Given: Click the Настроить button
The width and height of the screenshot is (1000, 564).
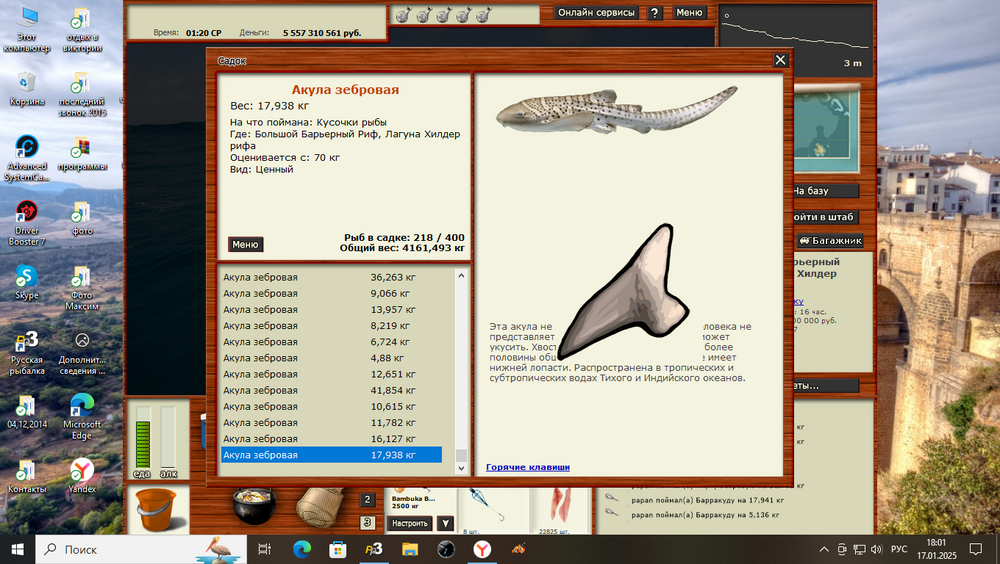Looking at the screenshot, I should pyautogui.click(x=409, y=523).
